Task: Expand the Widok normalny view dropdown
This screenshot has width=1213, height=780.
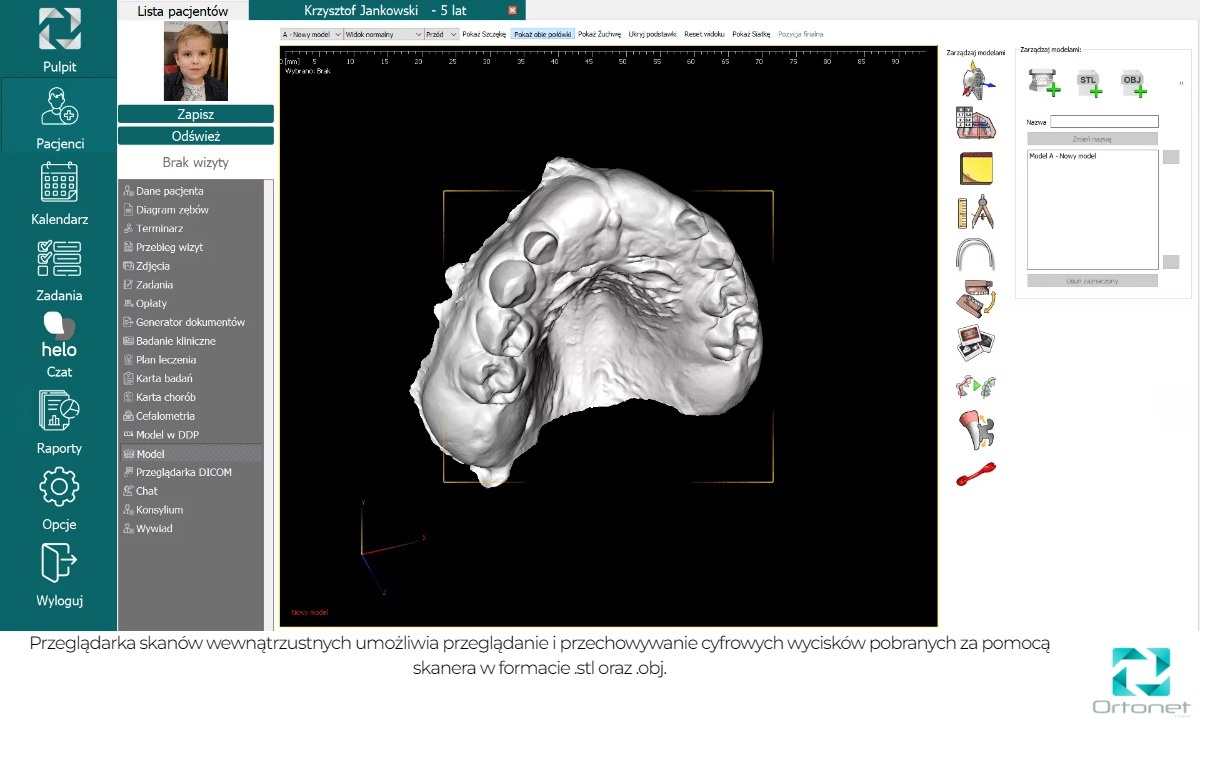Action: pos(384,34)
